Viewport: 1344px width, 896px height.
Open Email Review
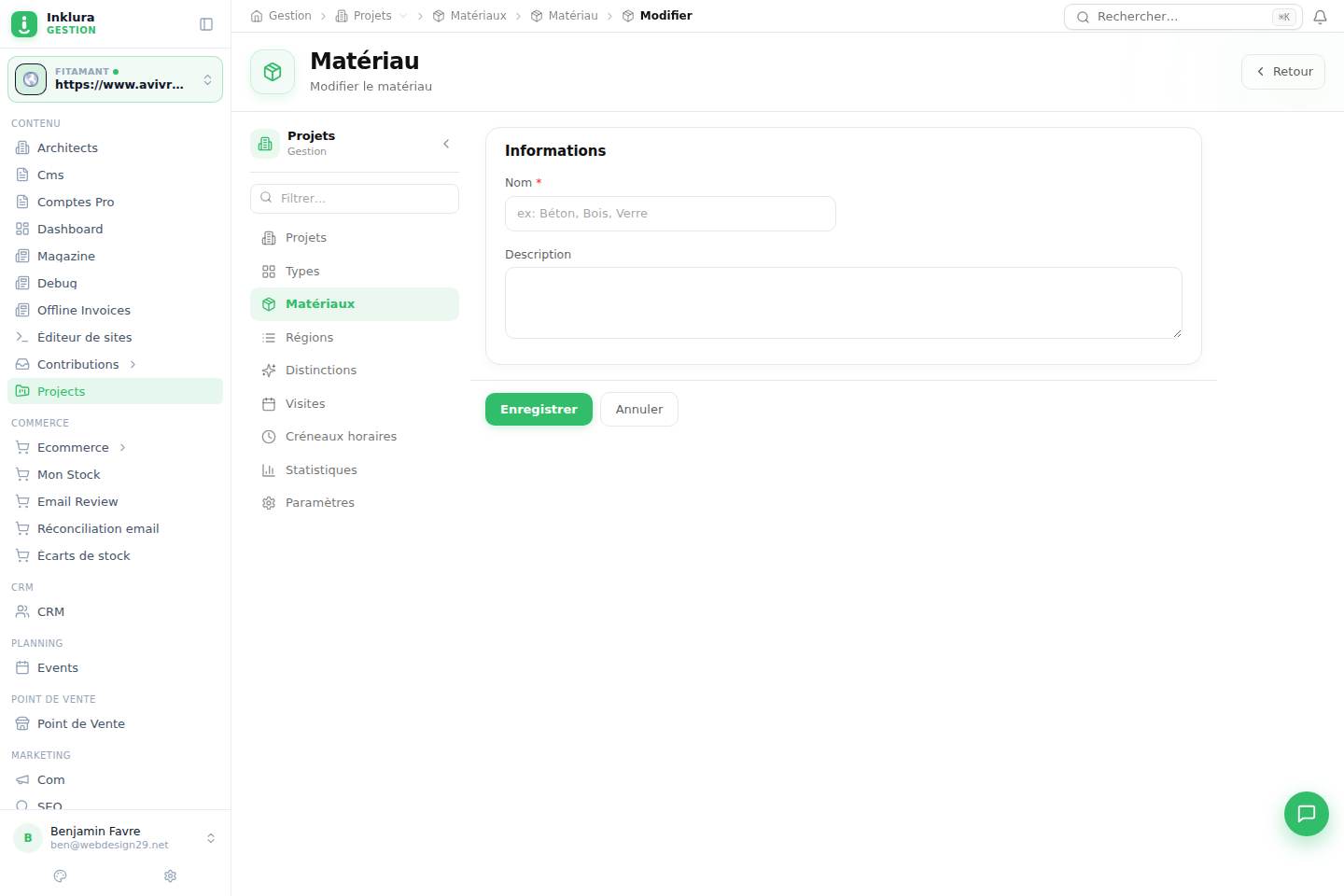click(115, 501)
